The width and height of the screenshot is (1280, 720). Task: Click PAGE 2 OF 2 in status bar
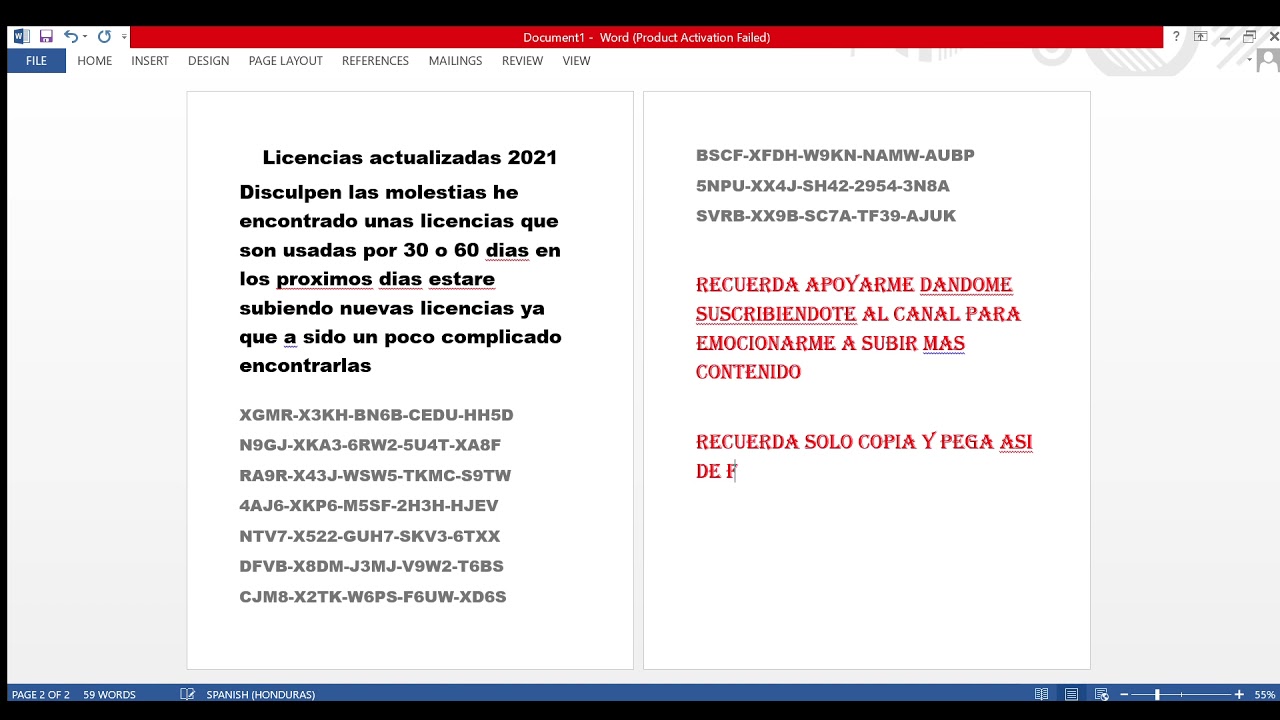tap(41, 694)
